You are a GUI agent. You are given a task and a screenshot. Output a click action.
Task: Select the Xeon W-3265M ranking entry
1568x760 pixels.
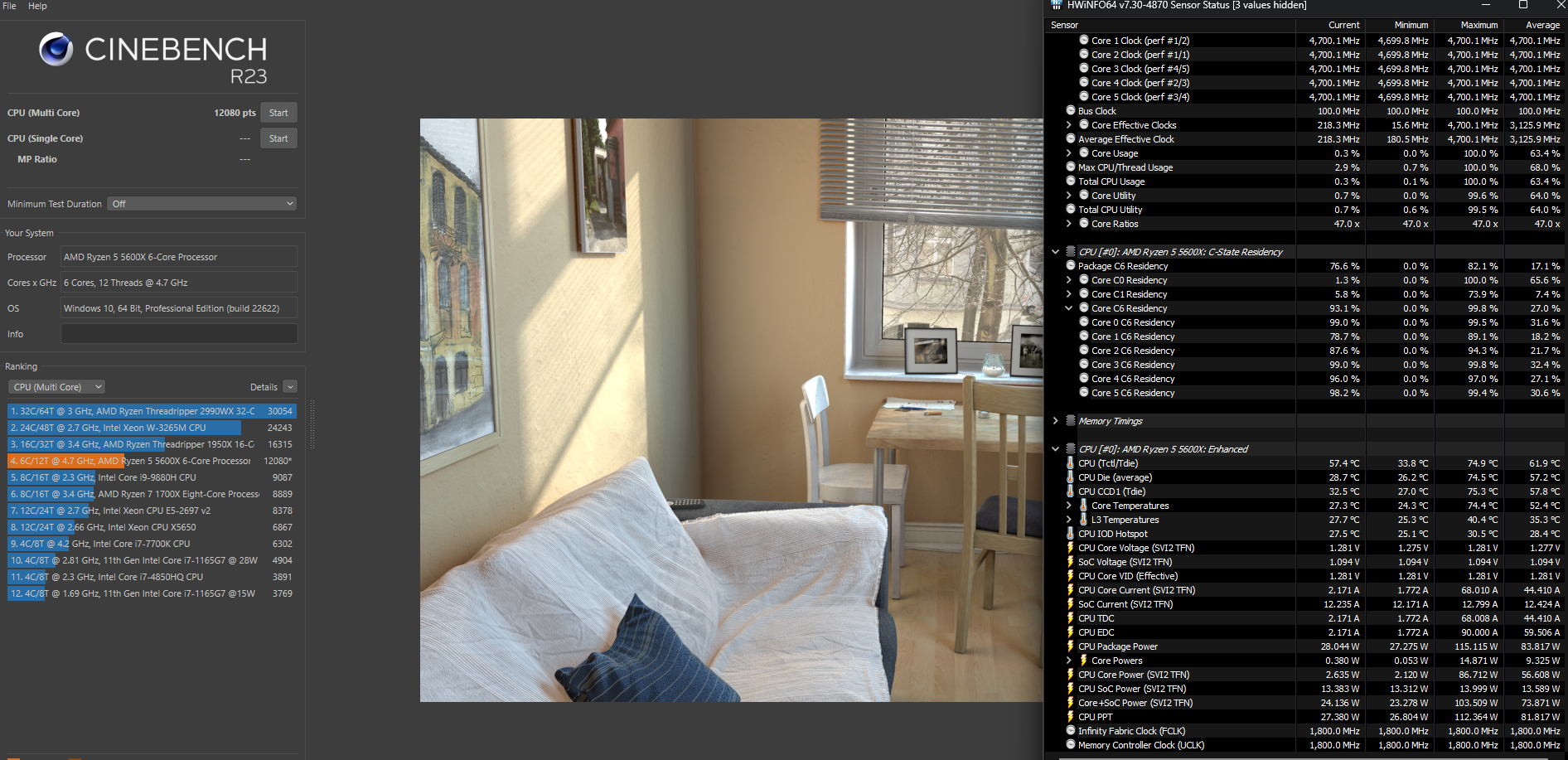(152, 428)
